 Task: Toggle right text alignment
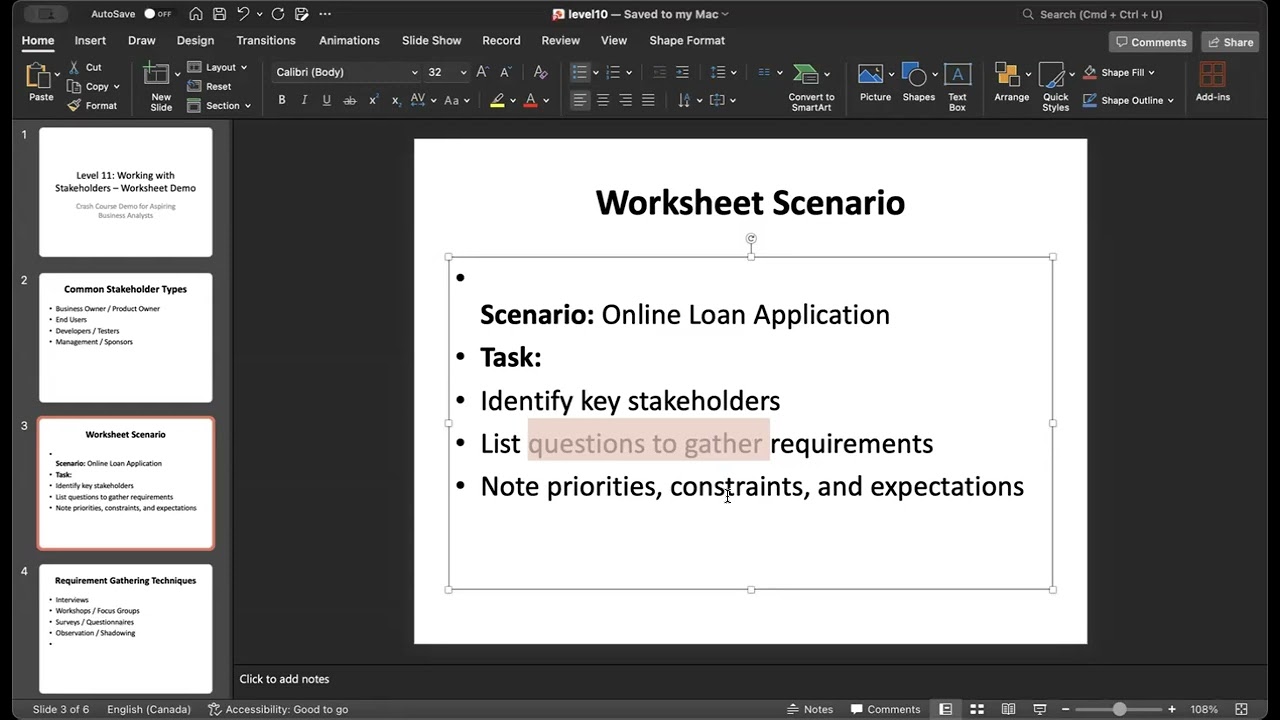click(x=625, y=100)
